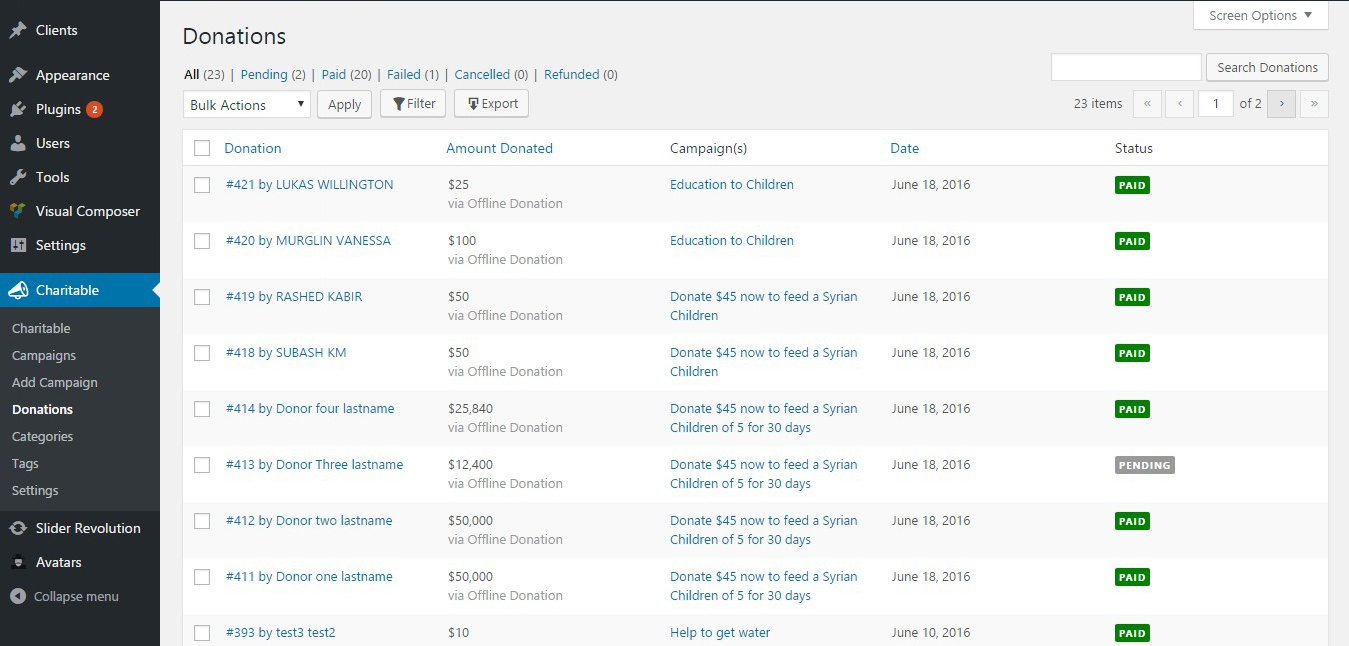Expand the Screen Options panel
The height and width of the screenshot is (646, 1349).
1260,16
